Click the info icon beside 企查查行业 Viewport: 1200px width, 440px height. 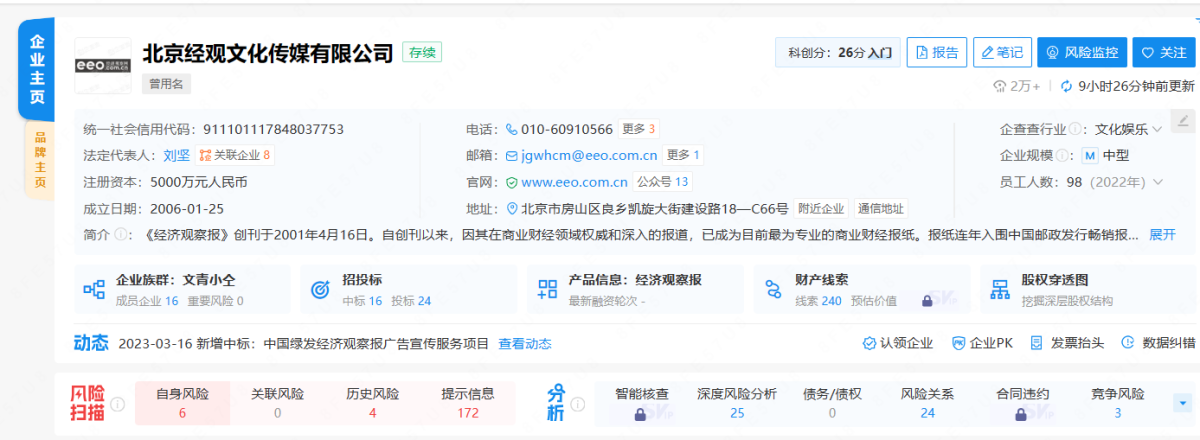pyautogui.click(x=1074, y=129)
